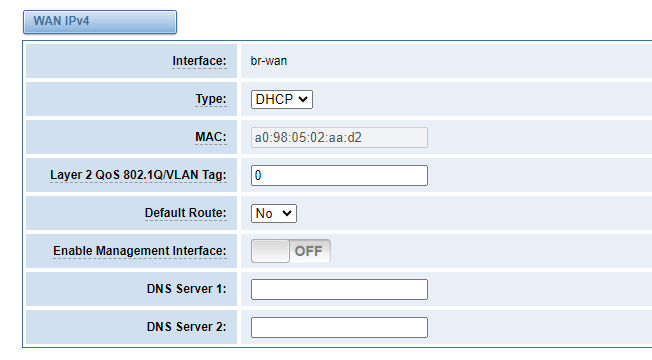The image size is (652, 360).
Task: Click into the DNS Server 1 field
Action: coord(339,289)
